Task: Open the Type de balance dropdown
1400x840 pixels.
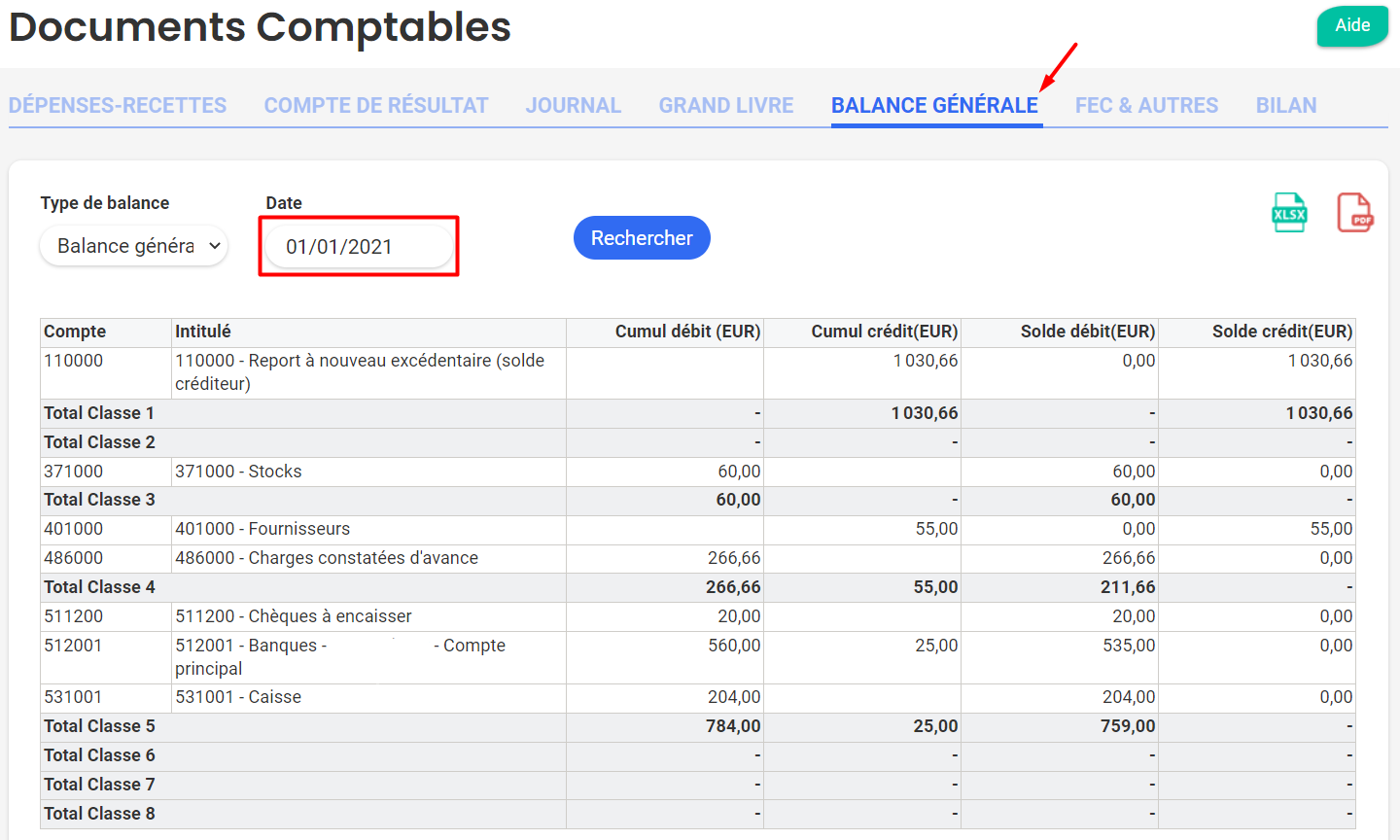Action: (x=134, y=246)
